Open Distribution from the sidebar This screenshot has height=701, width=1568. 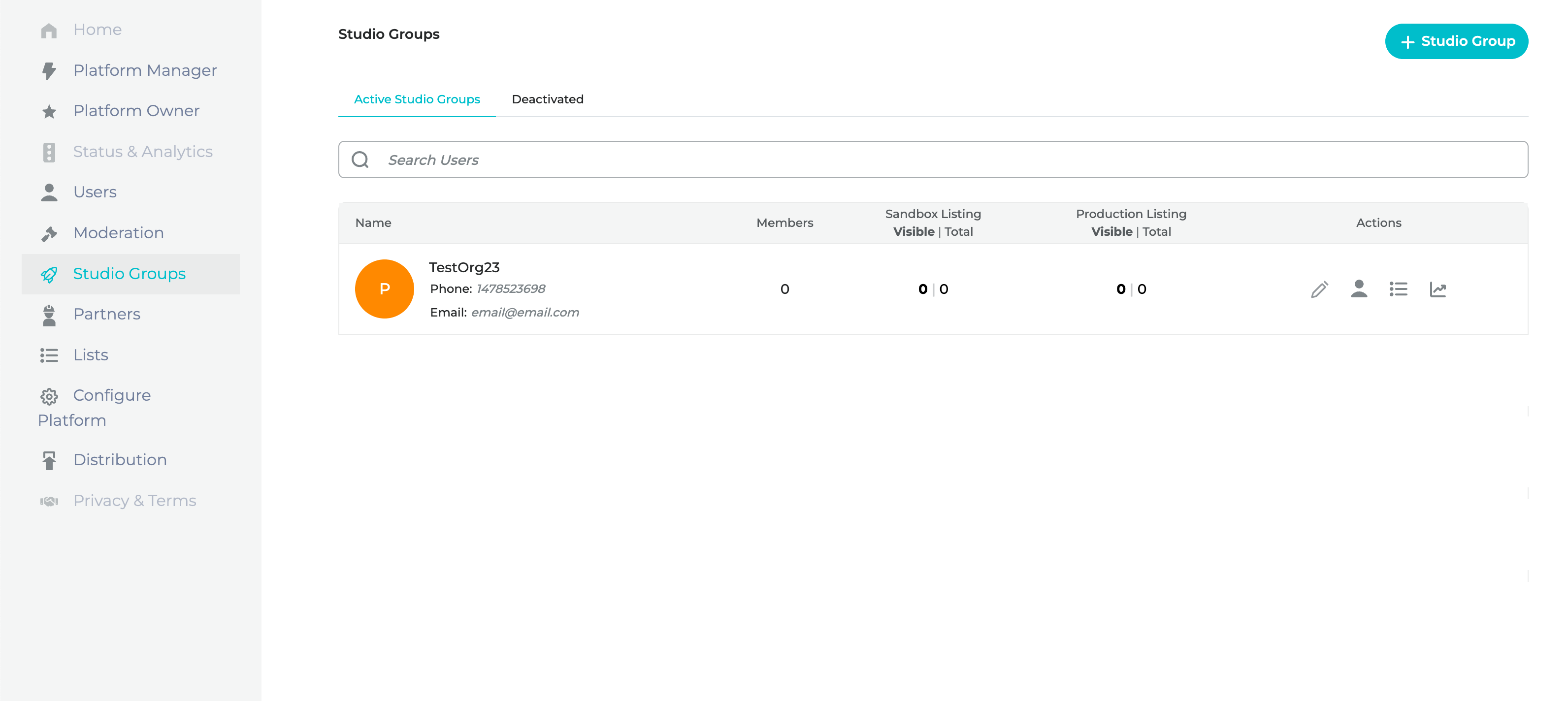pos(120,459)
